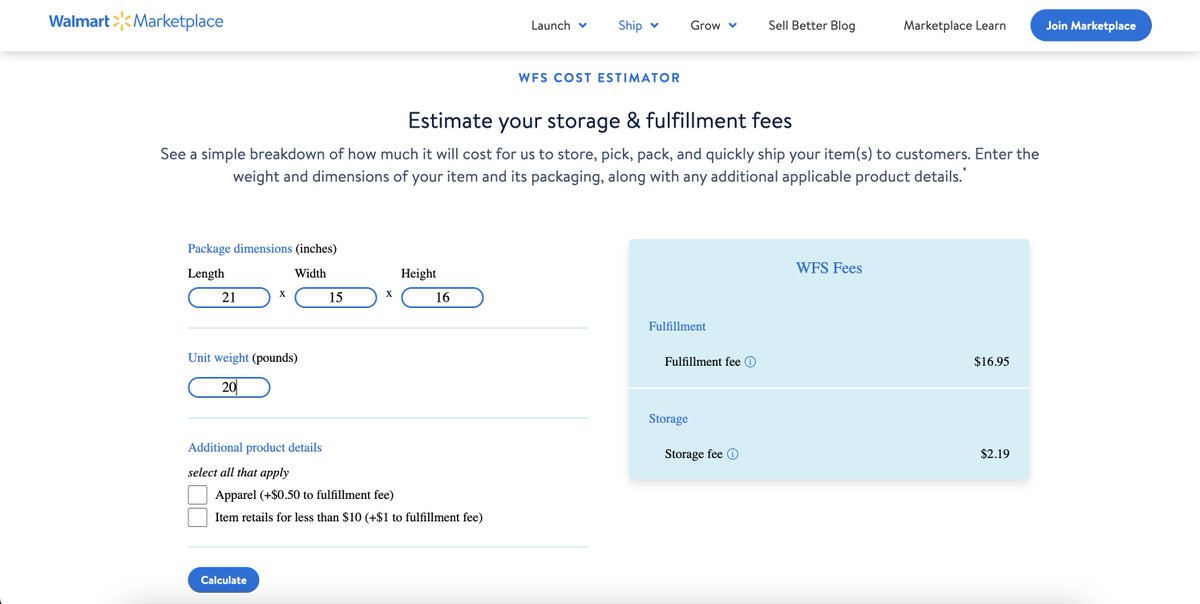1200x604 pixels.
Task: Select the Width input field
Action: coord(335,296)
